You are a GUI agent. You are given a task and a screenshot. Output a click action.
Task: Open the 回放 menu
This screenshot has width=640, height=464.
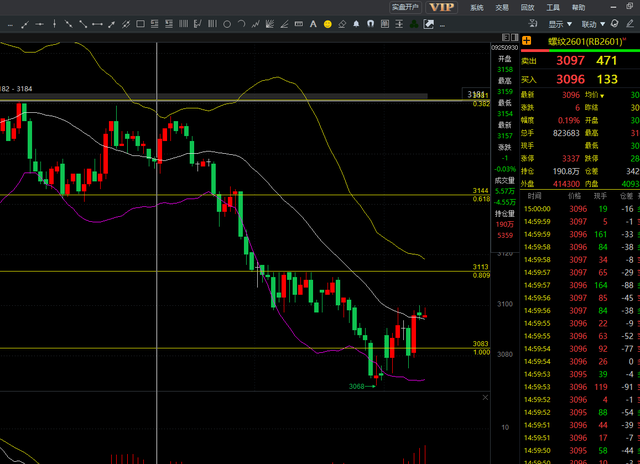pos(527,8)
